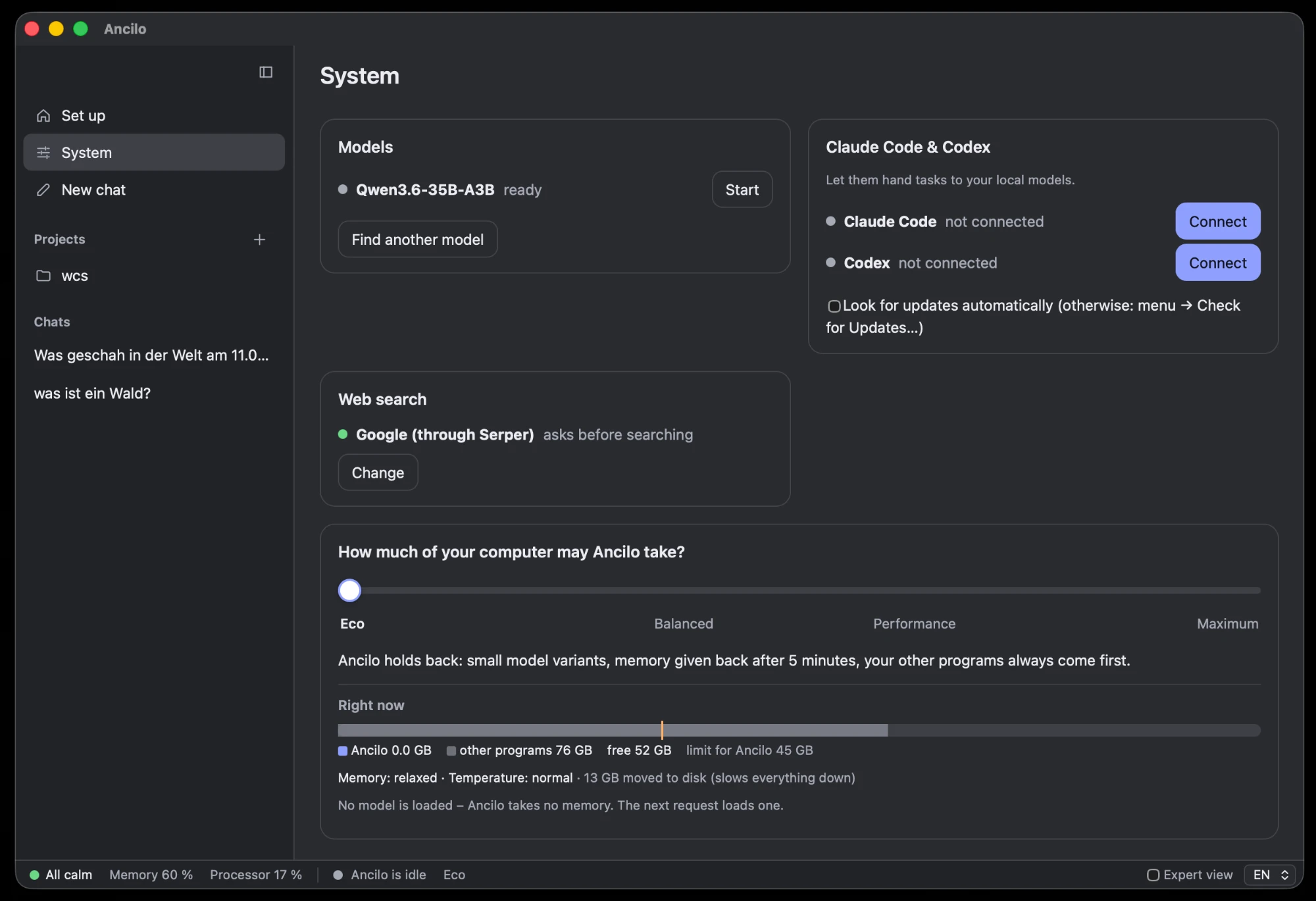Click the sliders icon beside System
The height and width of the screenshot is (901, 1316).
click(43, 153)
